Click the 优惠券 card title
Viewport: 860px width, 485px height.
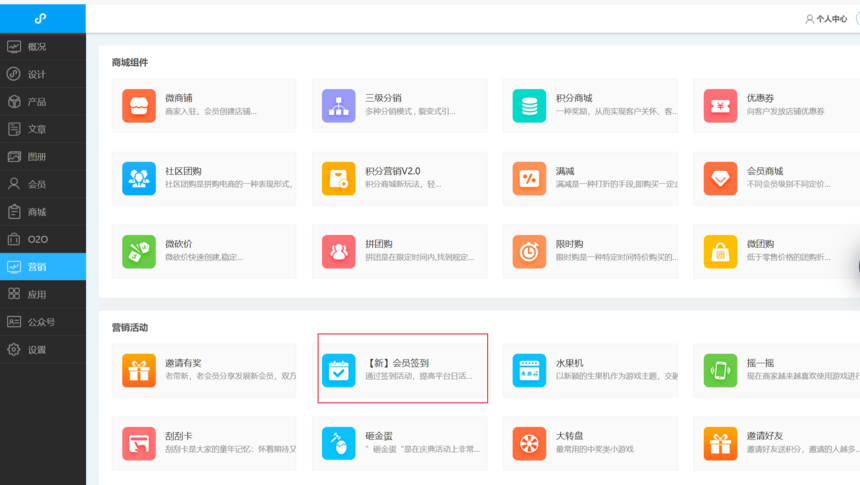(760, 98)
